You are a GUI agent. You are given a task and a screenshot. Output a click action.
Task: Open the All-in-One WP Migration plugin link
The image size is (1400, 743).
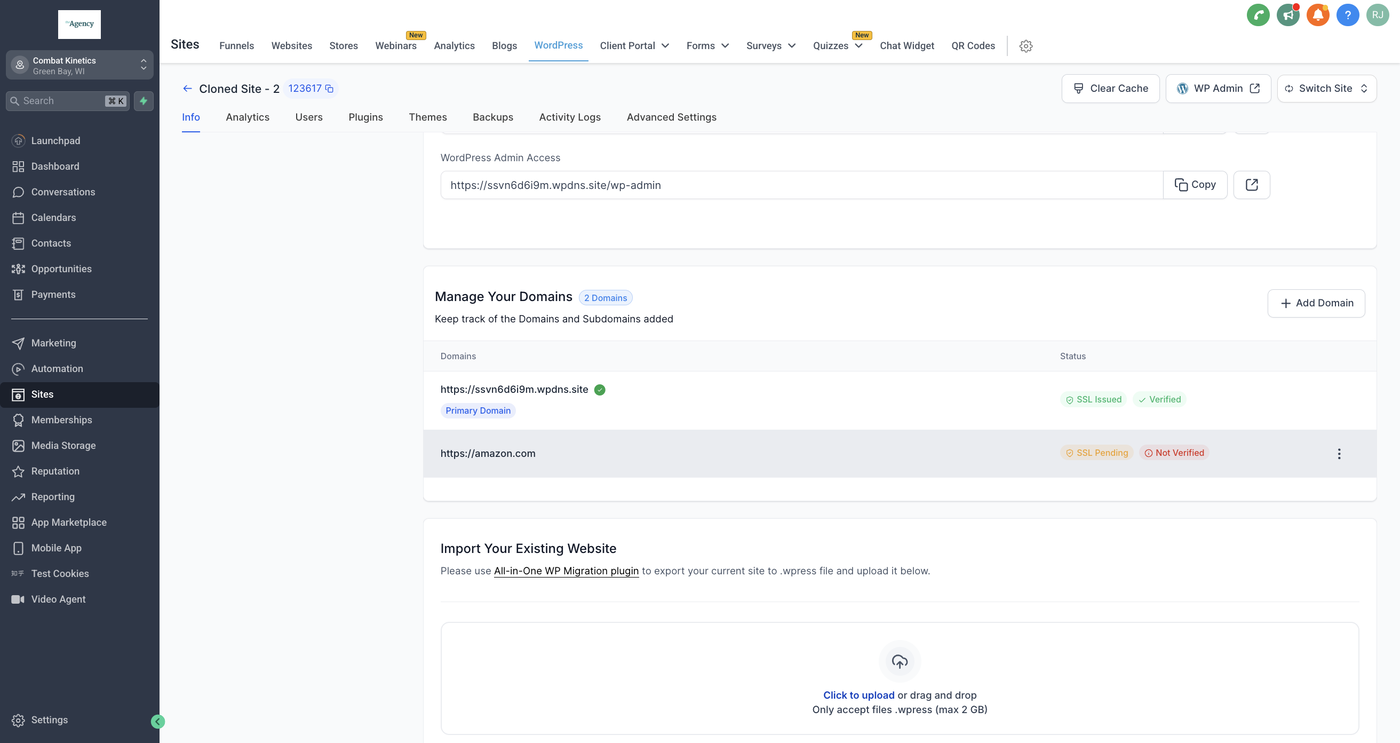[x=566, y=571]
